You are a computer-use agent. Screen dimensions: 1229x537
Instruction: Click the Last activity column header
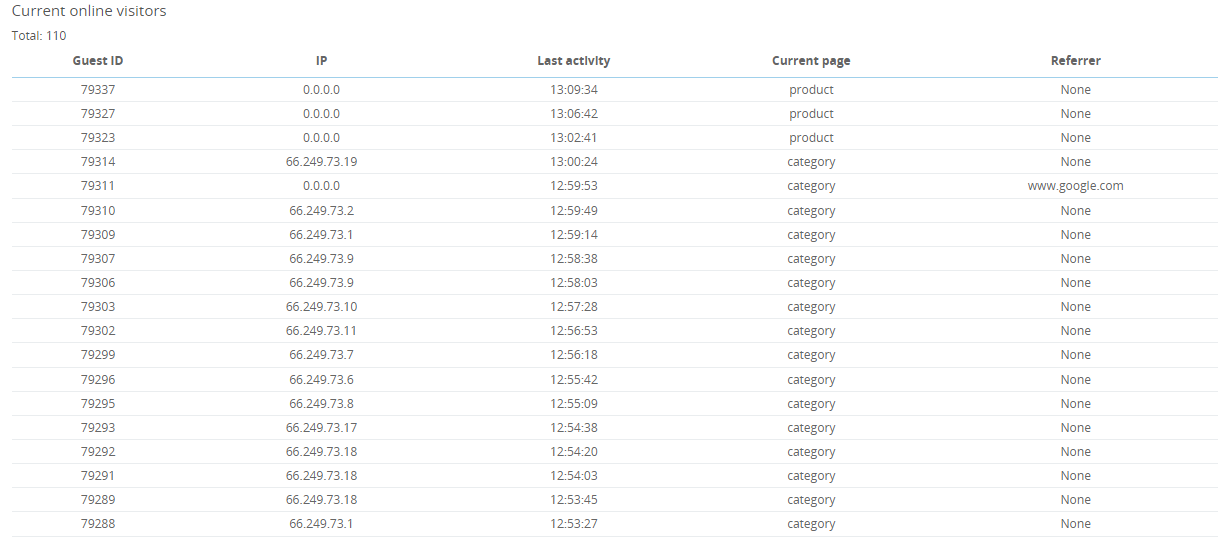(573, 61)
